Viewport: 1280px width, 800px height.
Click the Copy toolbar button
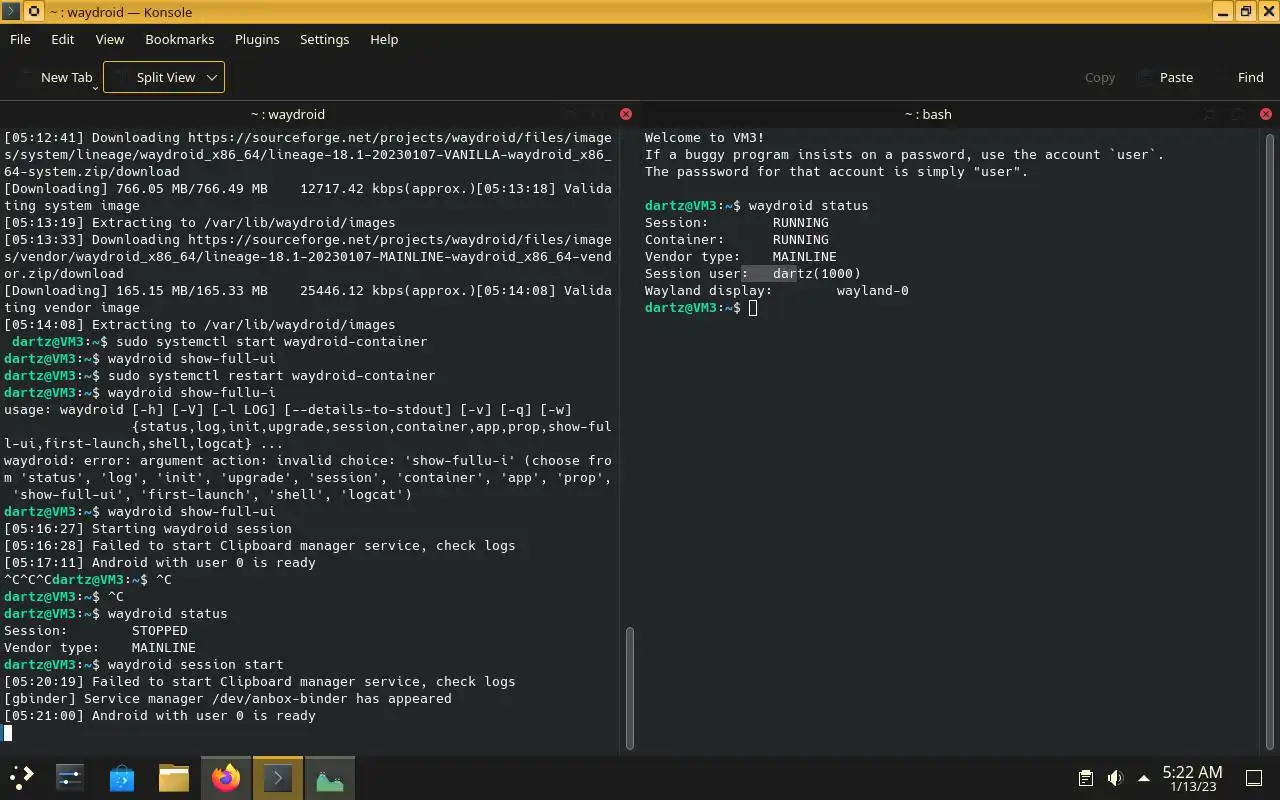(x=1099, y=77)
